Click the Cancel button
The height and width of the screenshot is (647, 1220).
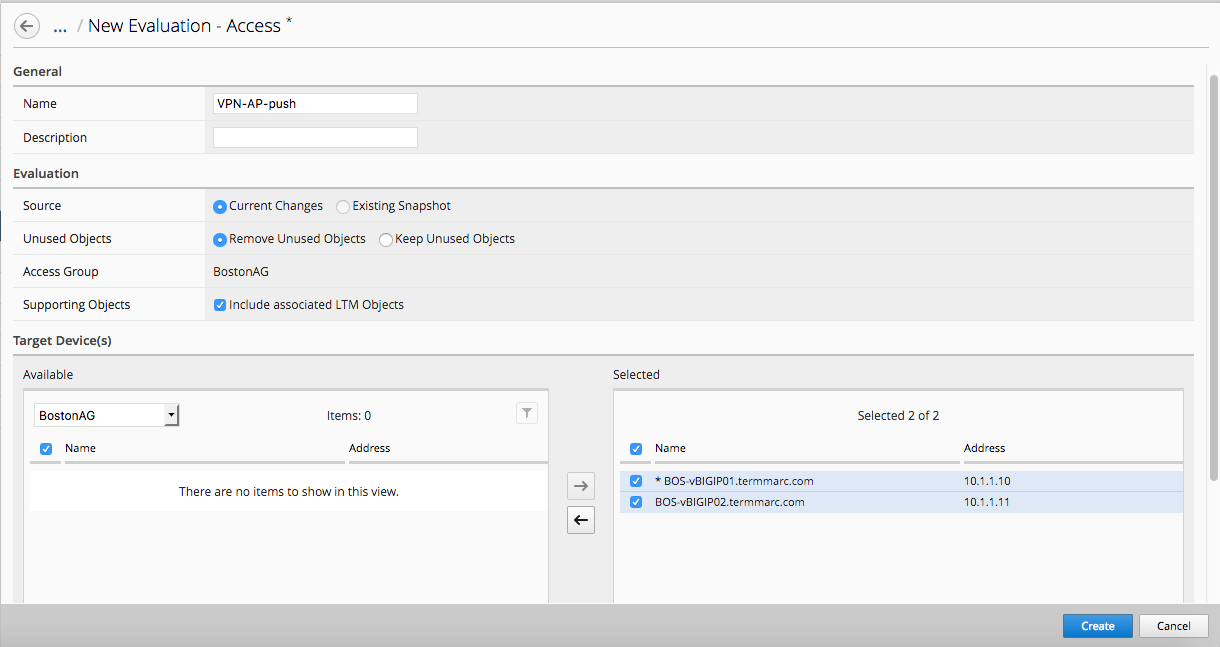click(1173, 626)
